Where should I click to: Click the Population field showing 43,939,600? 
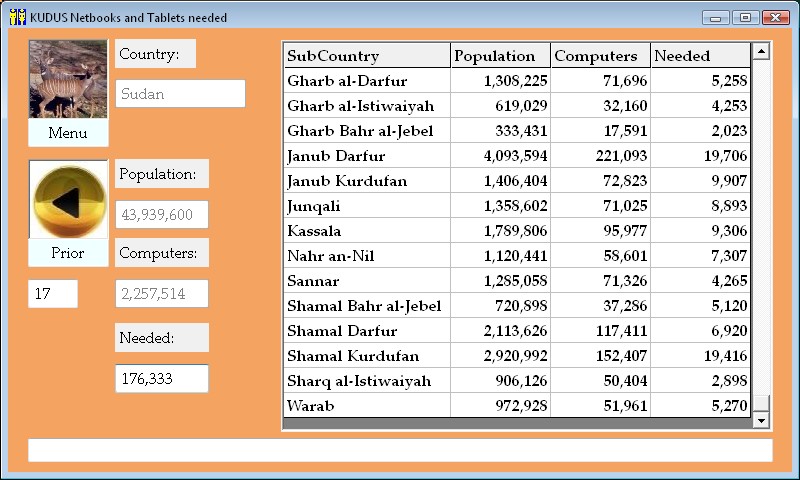pos(162,214)
